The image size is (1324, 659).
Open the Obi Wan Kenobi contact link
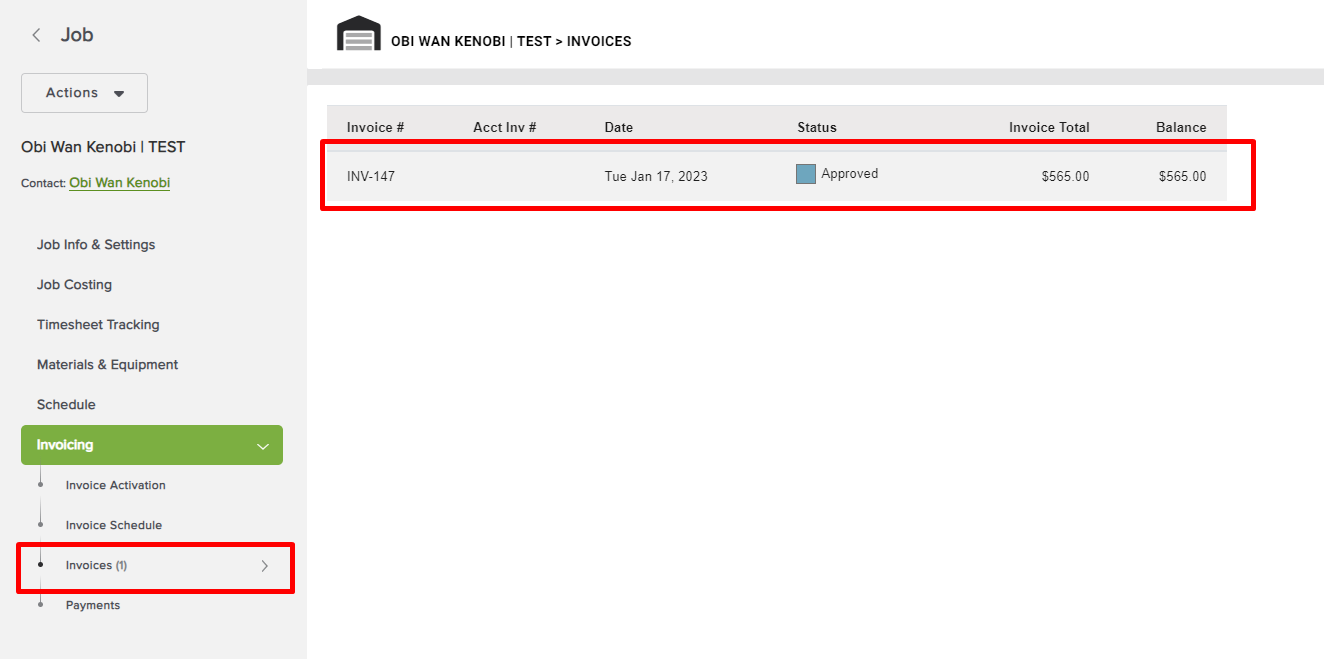pos(119,183)
